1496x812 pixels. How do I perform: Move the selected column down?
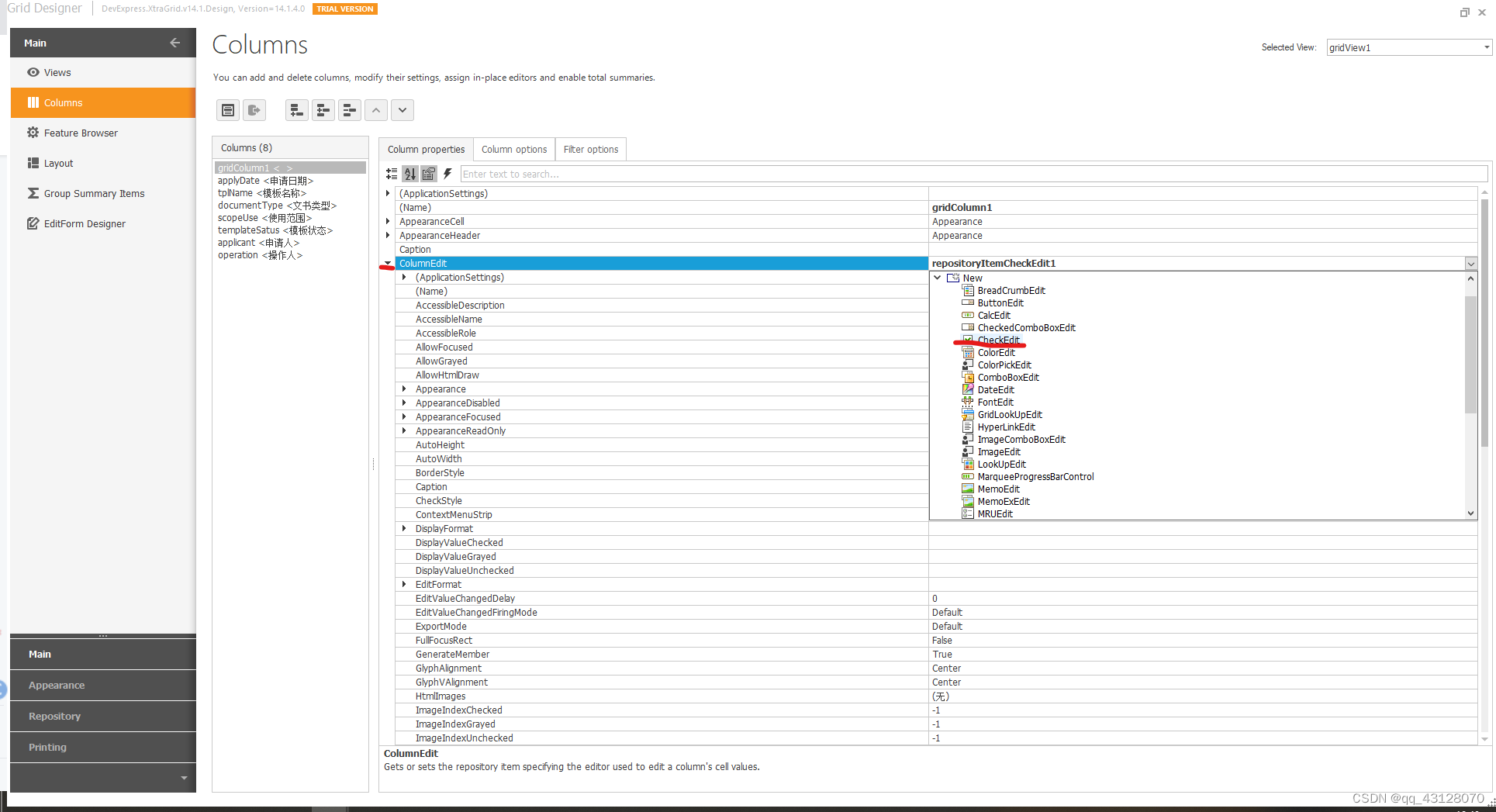pos(403,110)
